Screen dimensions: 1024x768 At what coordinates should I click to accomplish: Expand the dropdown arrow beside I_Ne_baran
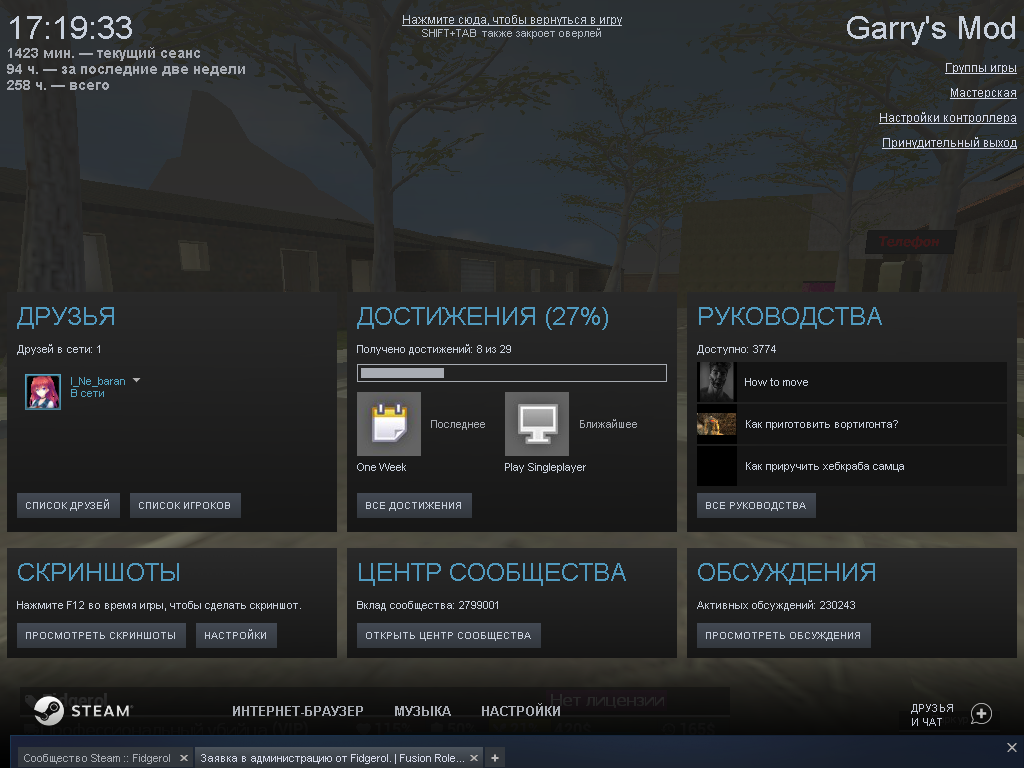click(136, 380)
